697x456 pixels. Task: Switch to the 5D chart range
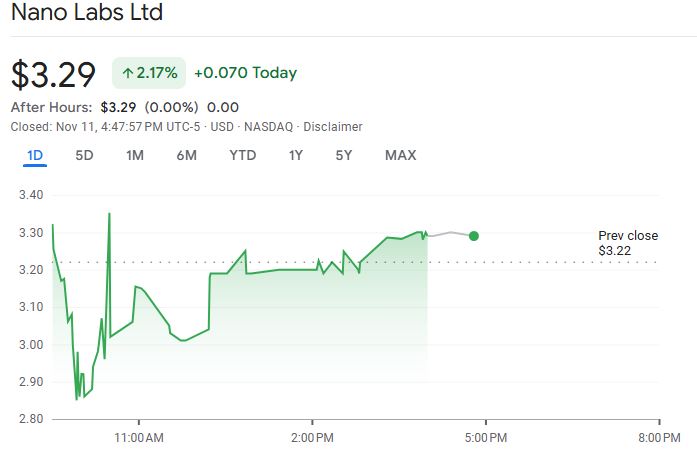85,155
